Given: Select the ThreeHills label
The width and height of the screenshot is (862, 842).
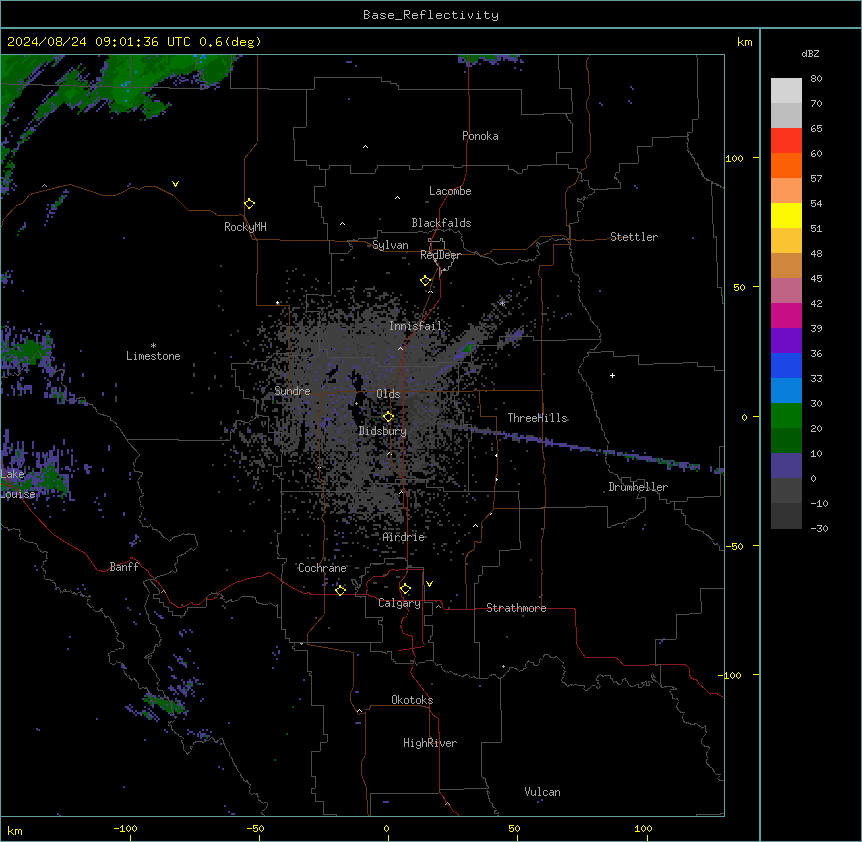Looking at the screenshot, I should [x=537, y=418].
